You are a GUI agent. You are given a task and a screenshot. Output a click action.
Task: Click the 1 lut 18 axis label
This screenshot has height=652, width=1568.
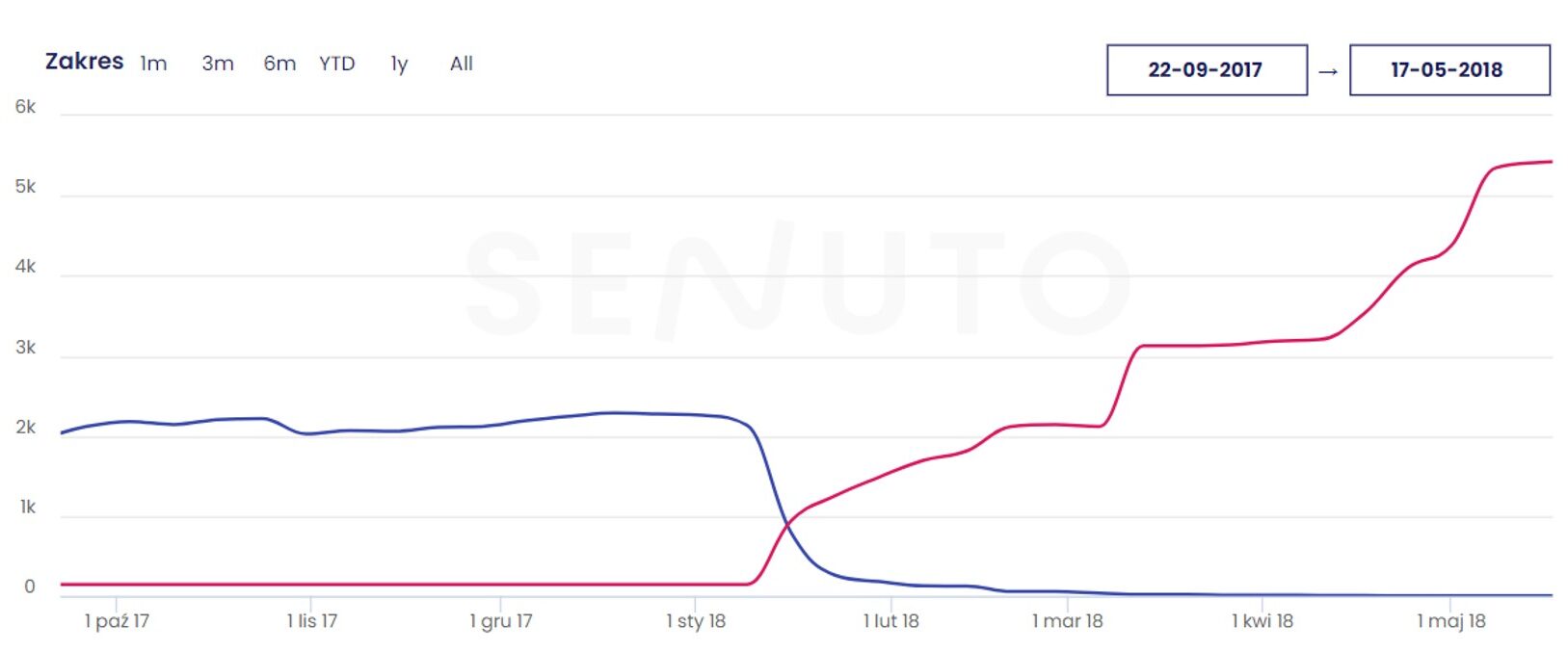pos(891,621)
